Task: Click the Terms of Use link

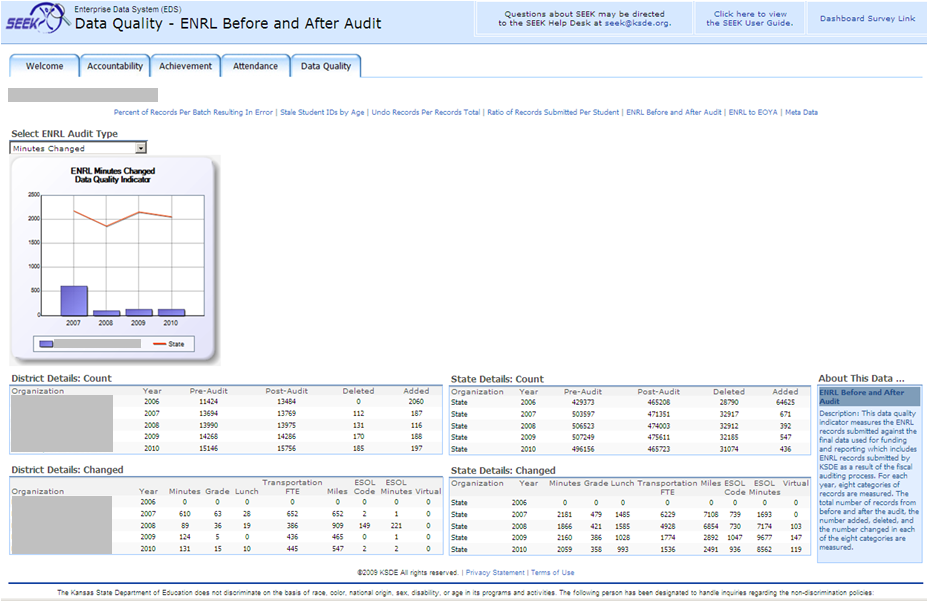Action: 553,573
